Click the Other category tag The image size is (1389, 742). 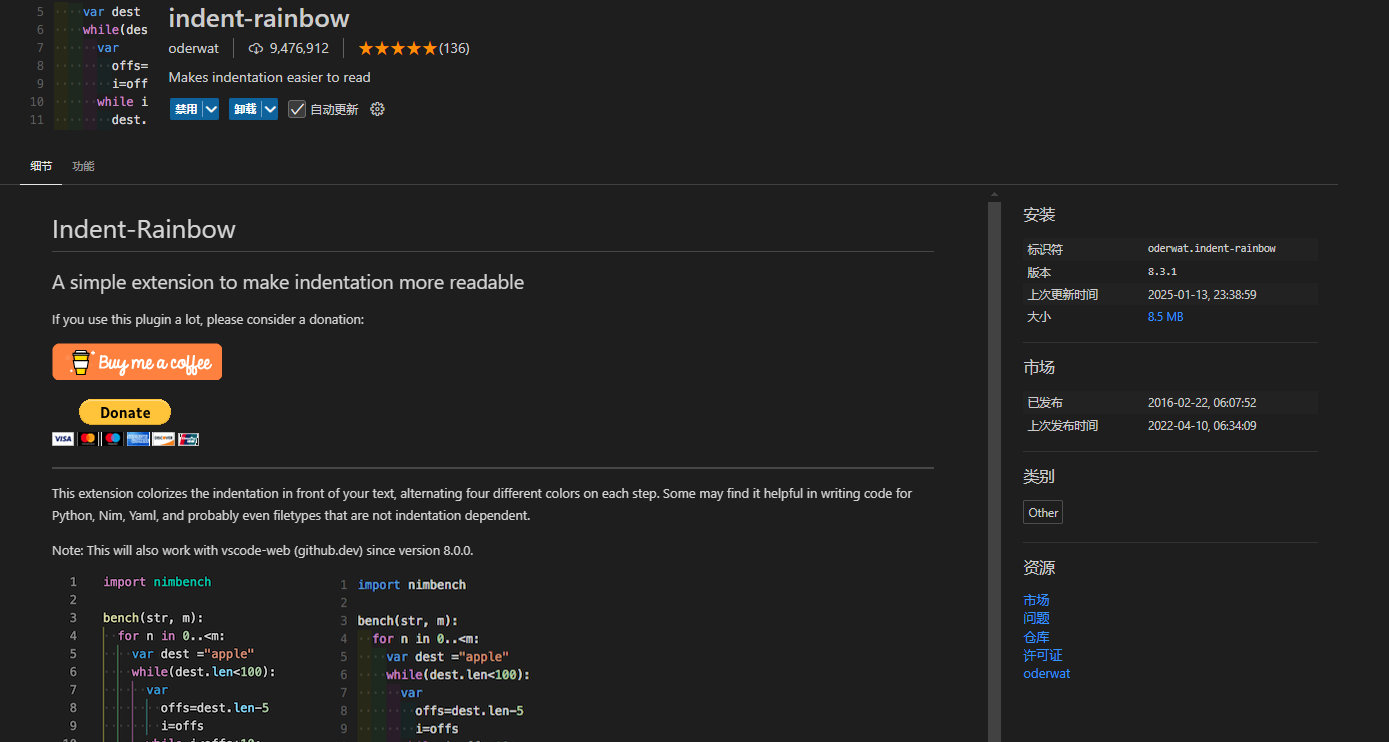coord(1043,512)
